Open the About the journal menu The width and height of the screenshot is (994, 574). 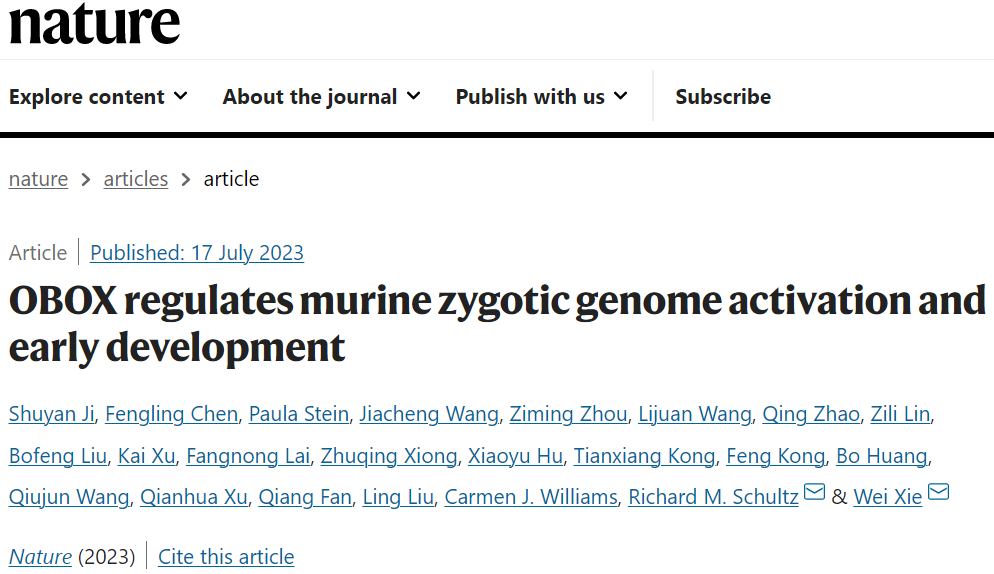[321, 97]
